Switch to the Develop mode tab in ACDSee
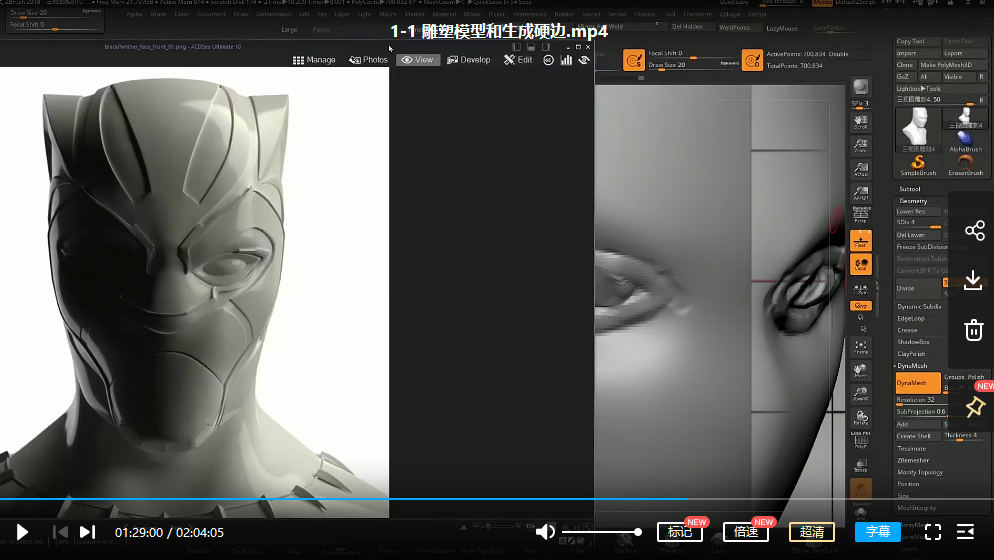Viewport: 994px width, 560px height. pyautogui.click(x=469, y=60)
